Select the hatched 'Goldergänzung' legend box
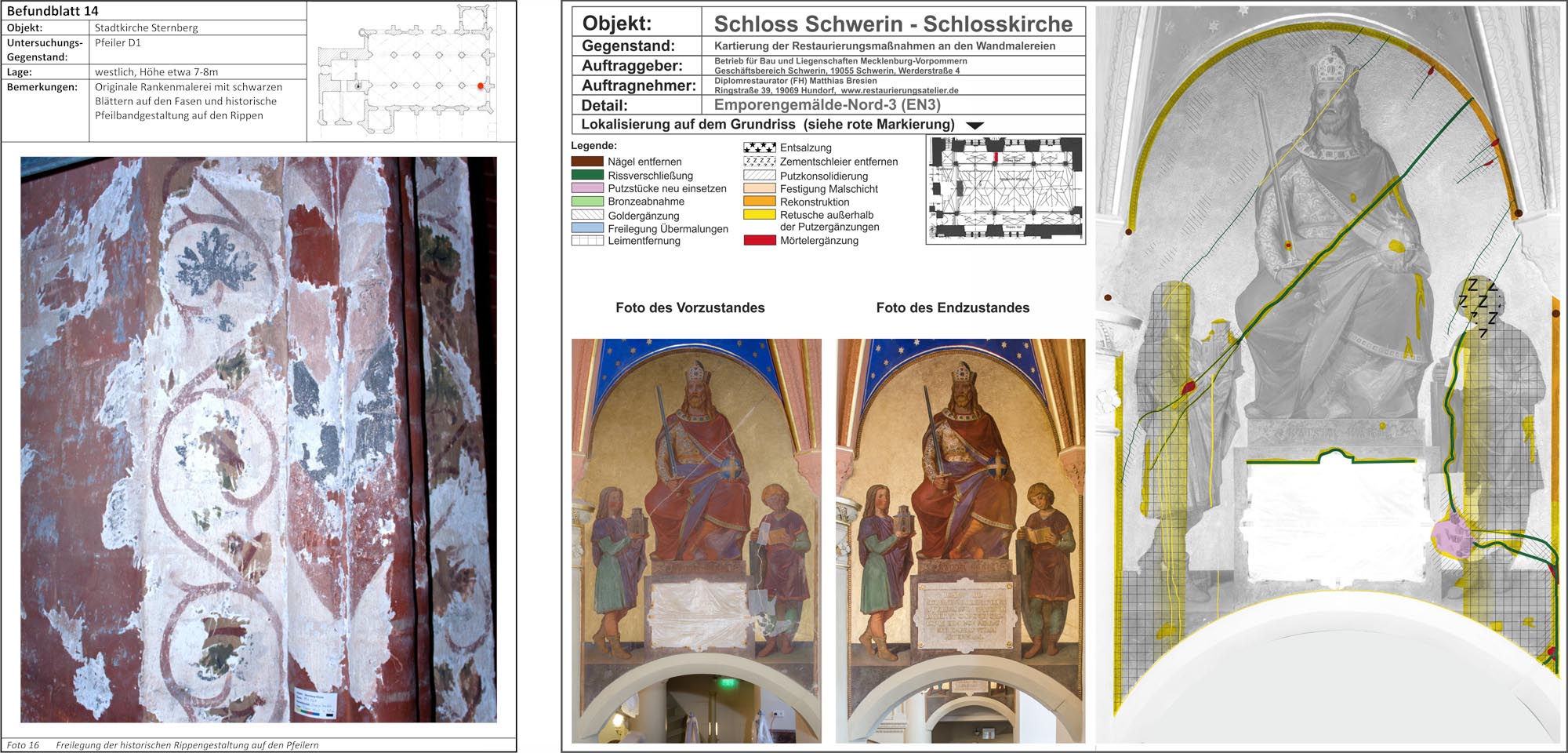The image size is (1568, 753). [587, 215]
